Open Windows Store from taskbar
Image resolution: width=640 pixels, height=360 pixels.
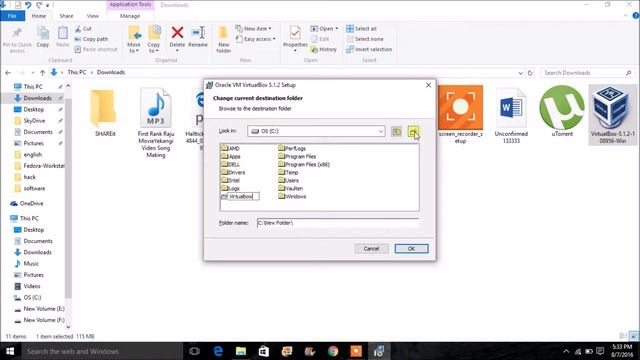[264, 351]
